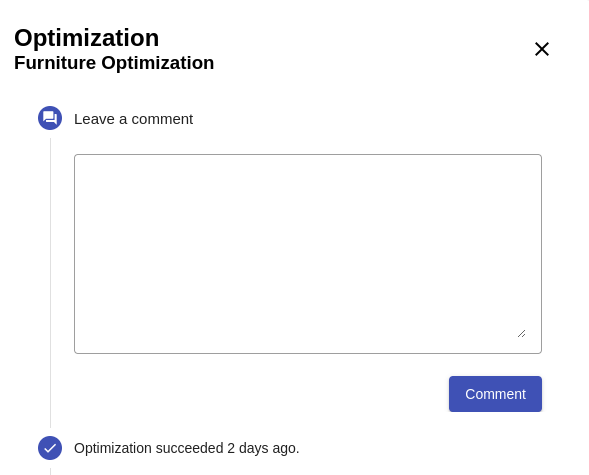
Task: Click the word 'Furniture' in the subtitle
Action: click(x=55, y=63)
